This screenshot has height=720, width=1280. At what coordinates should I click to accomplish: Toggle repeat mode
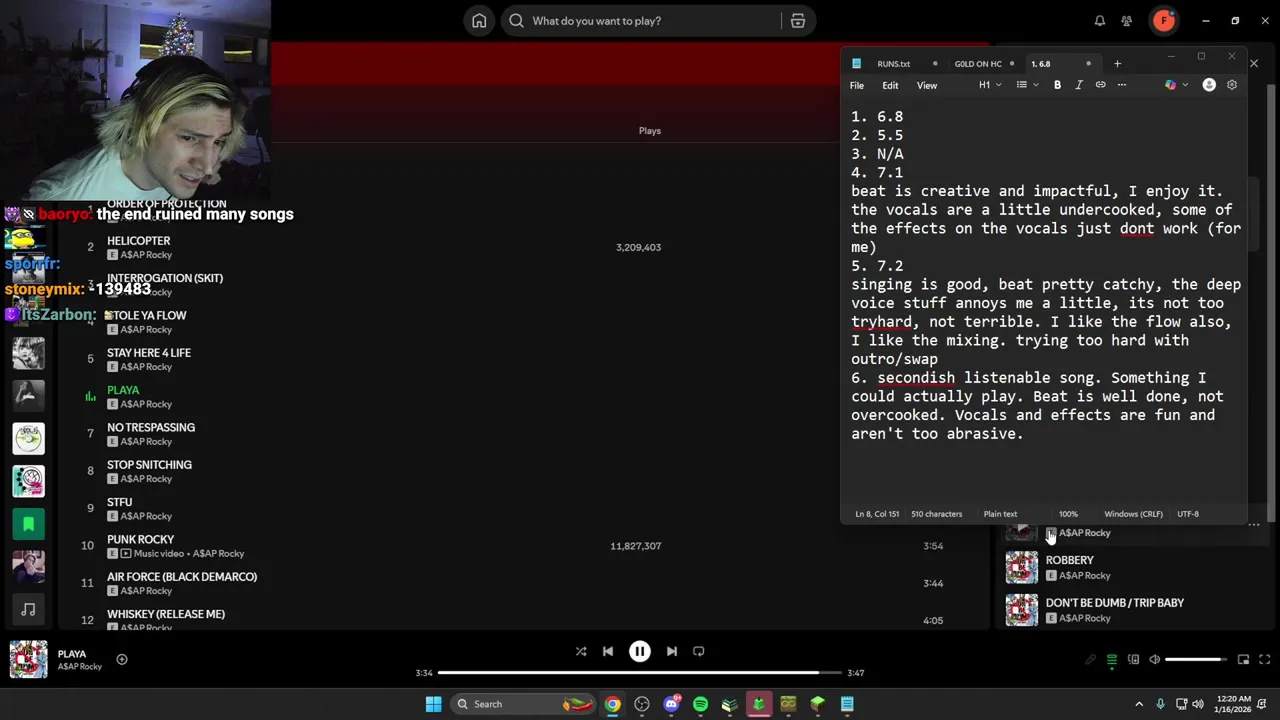[x=699, y=651]
